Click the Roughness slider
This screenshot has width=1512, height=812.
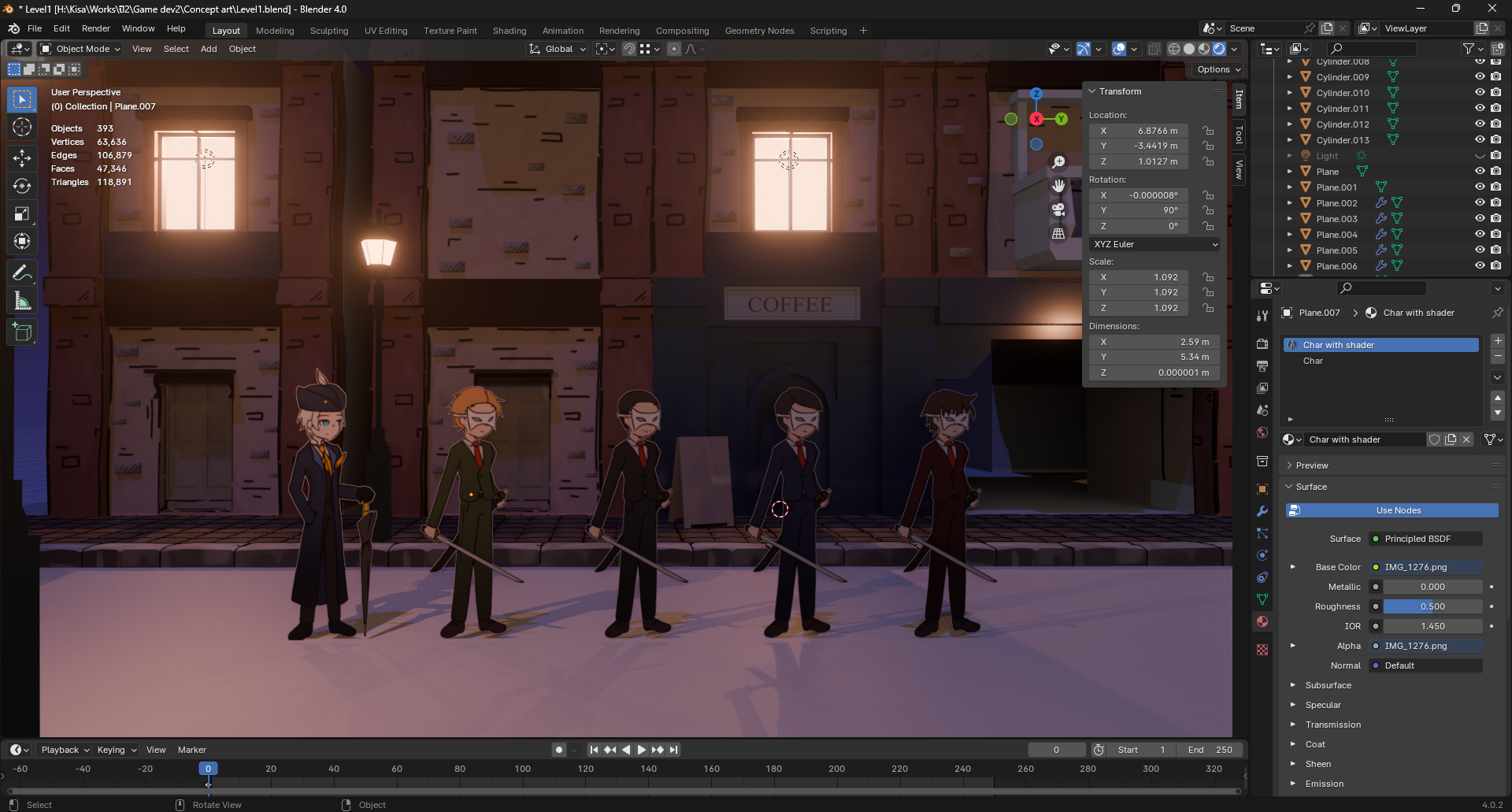point(1432,606)
